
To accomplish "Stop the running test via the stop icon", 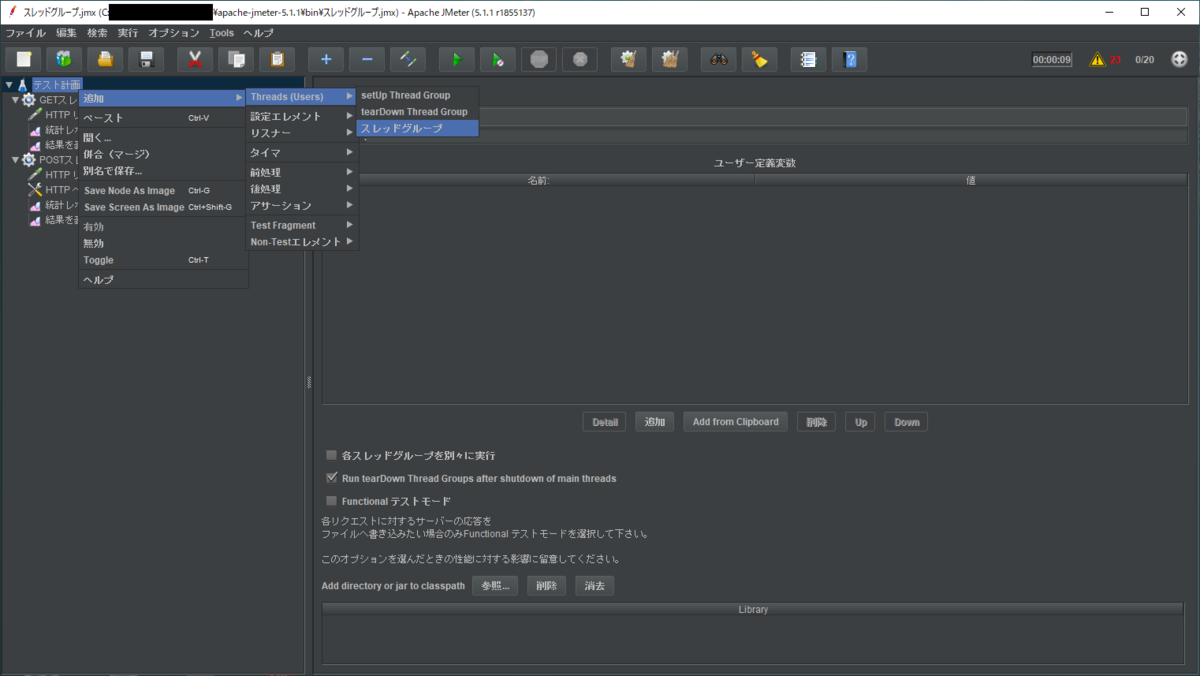I will click(x=538, y=59).
